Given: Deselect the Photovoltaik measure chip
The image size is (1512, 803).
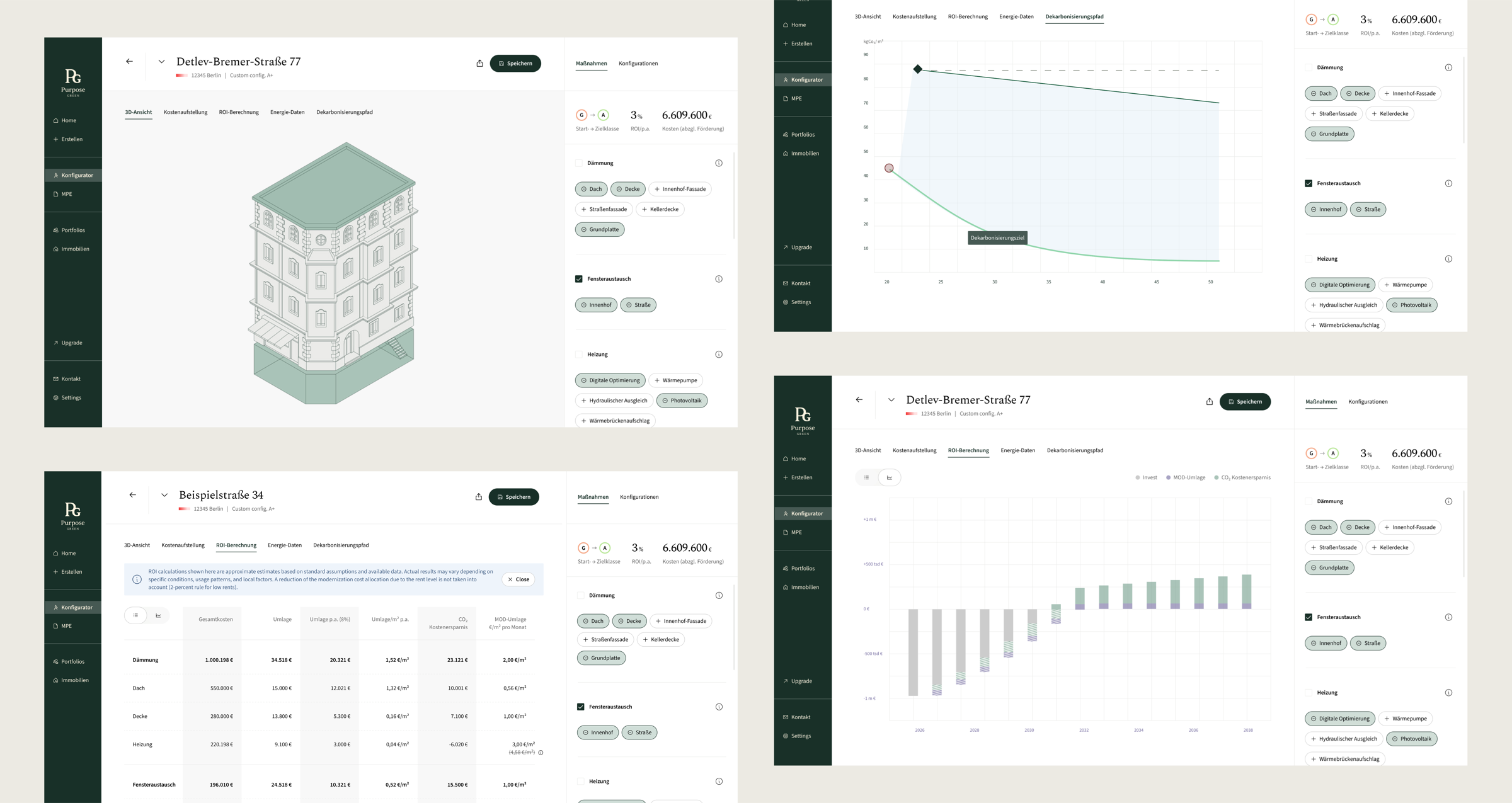Looking at the screenshot, I should click(682, 400).
